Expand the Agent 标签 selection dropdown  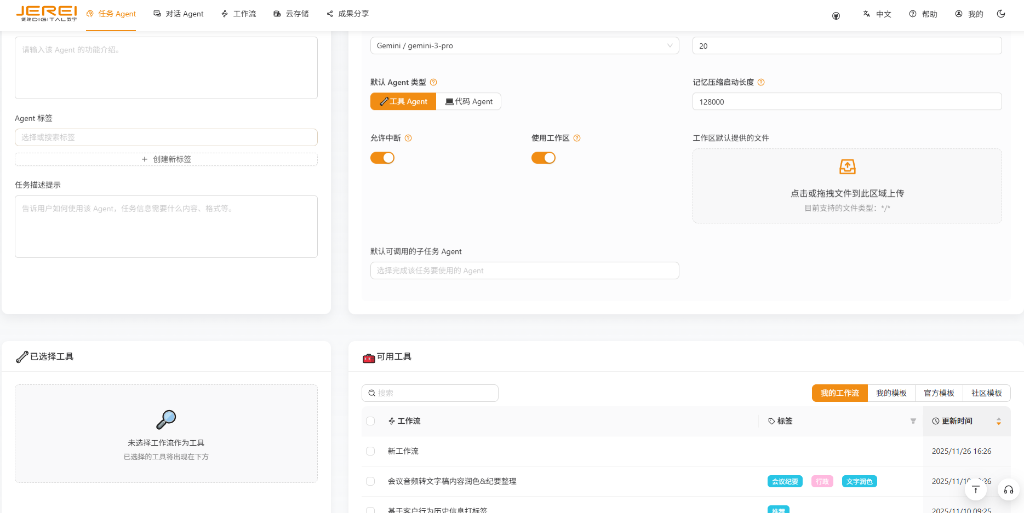point(166,137)
